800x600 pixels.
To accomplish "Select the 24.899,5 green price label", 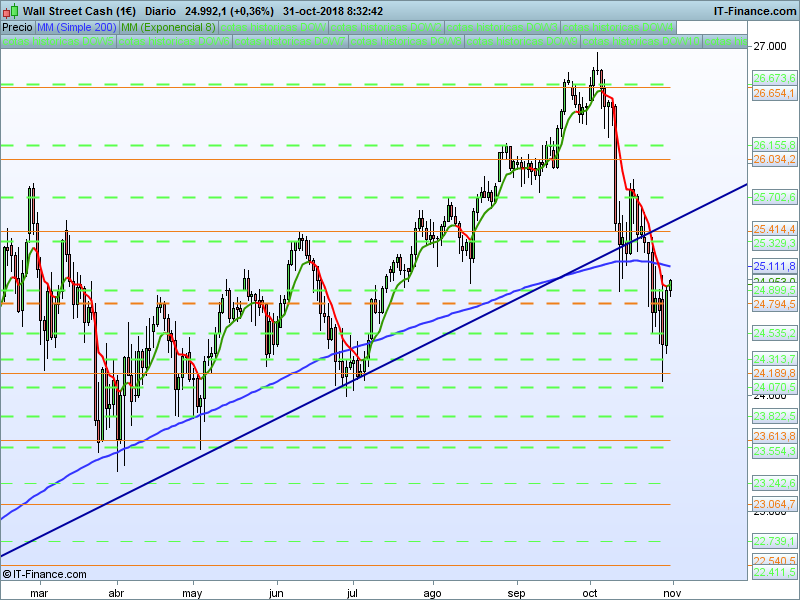I will click(x=774, y=290).
